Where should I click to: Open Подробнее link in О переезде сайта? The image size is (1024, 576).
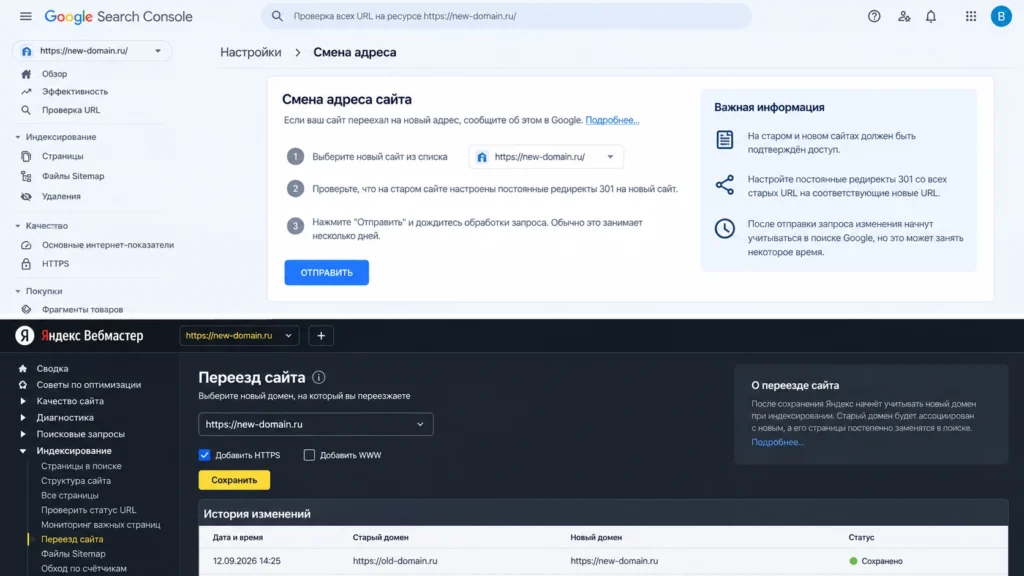click(777, 442)
